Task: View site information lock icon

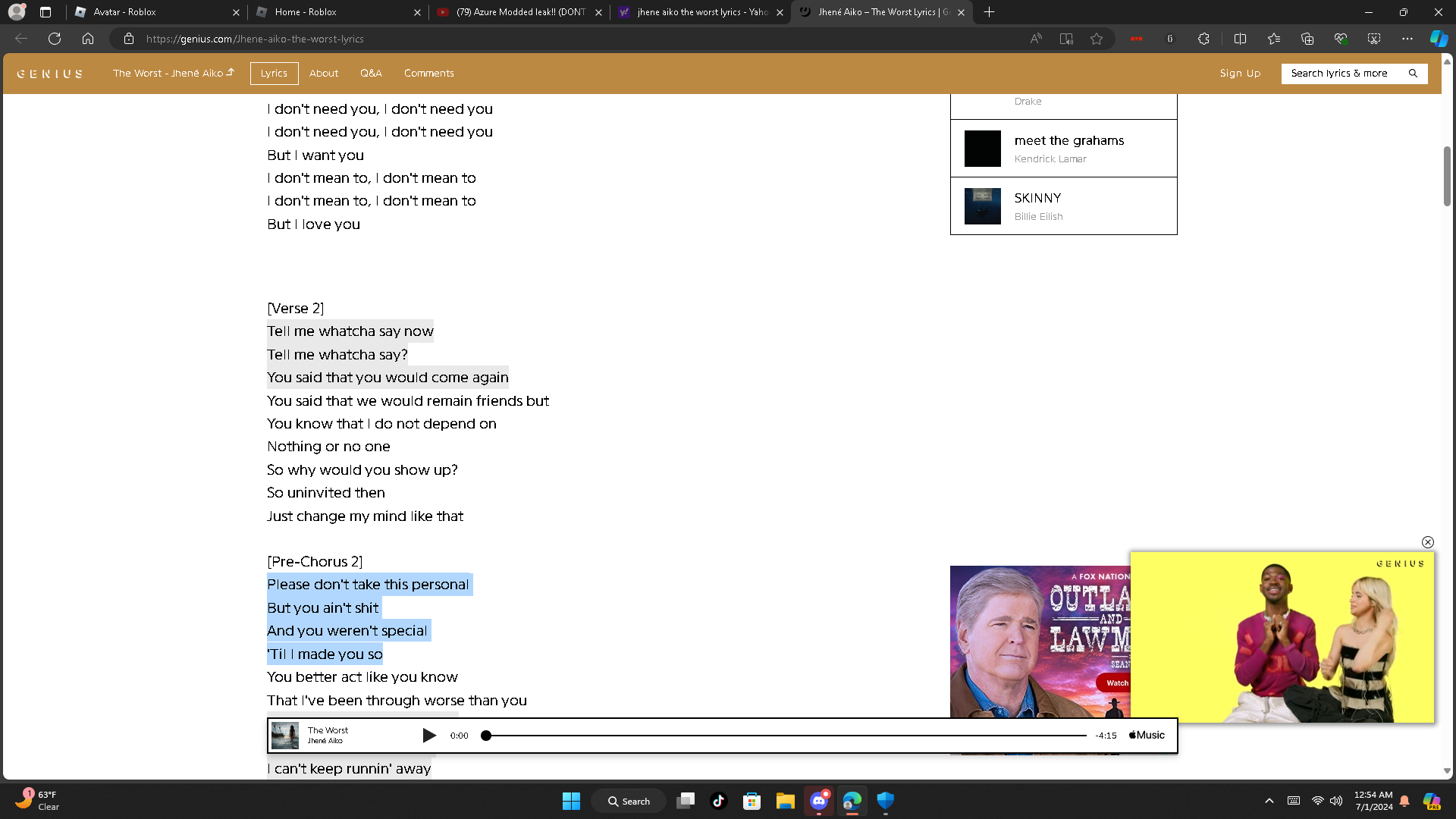Action: pos(129,39)
